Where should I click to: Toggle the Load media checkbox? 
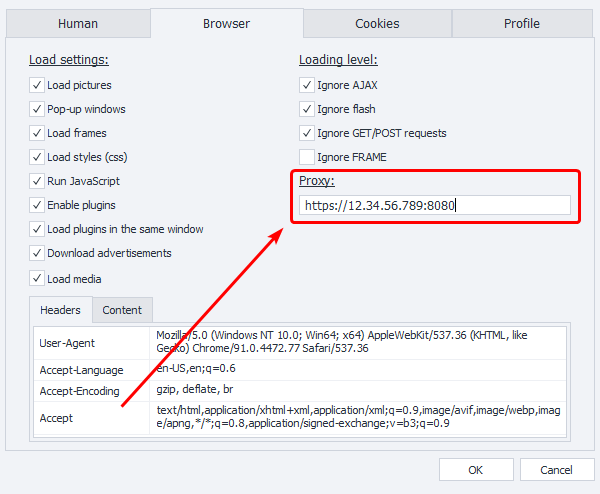pyautogui.click(x=37, y=279)
